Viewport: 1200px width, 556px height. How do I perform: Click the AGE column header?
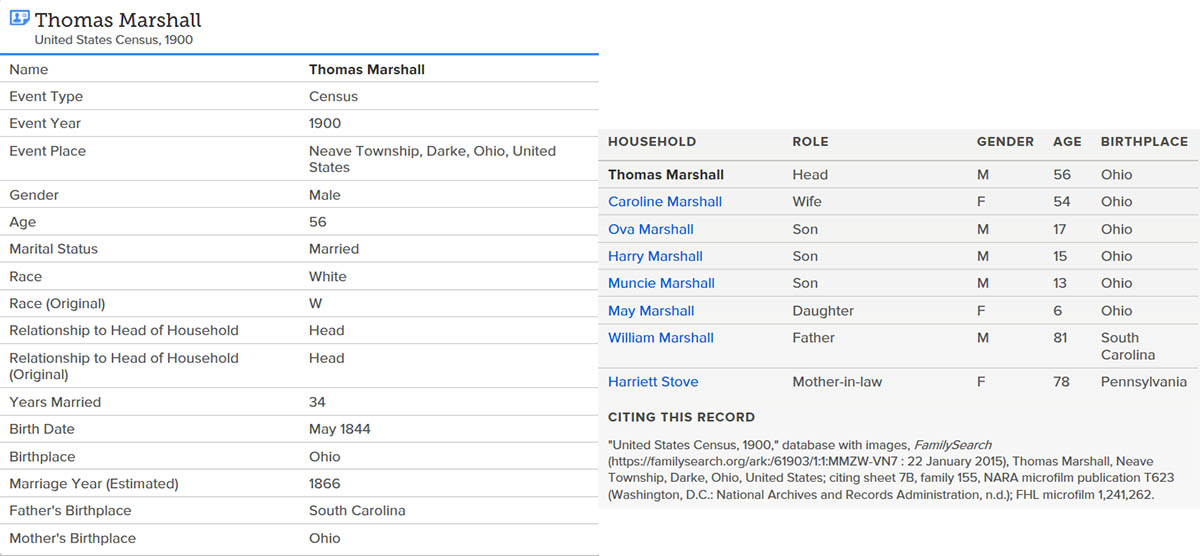coord(1067,142)
